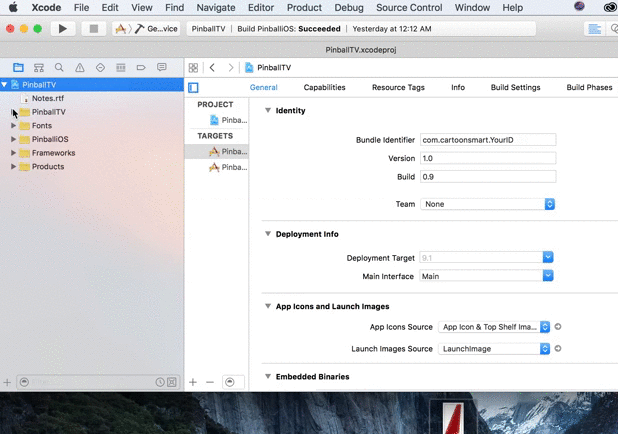Open the Team dropdown
This screenshot has height=434, width=618.
488,204
